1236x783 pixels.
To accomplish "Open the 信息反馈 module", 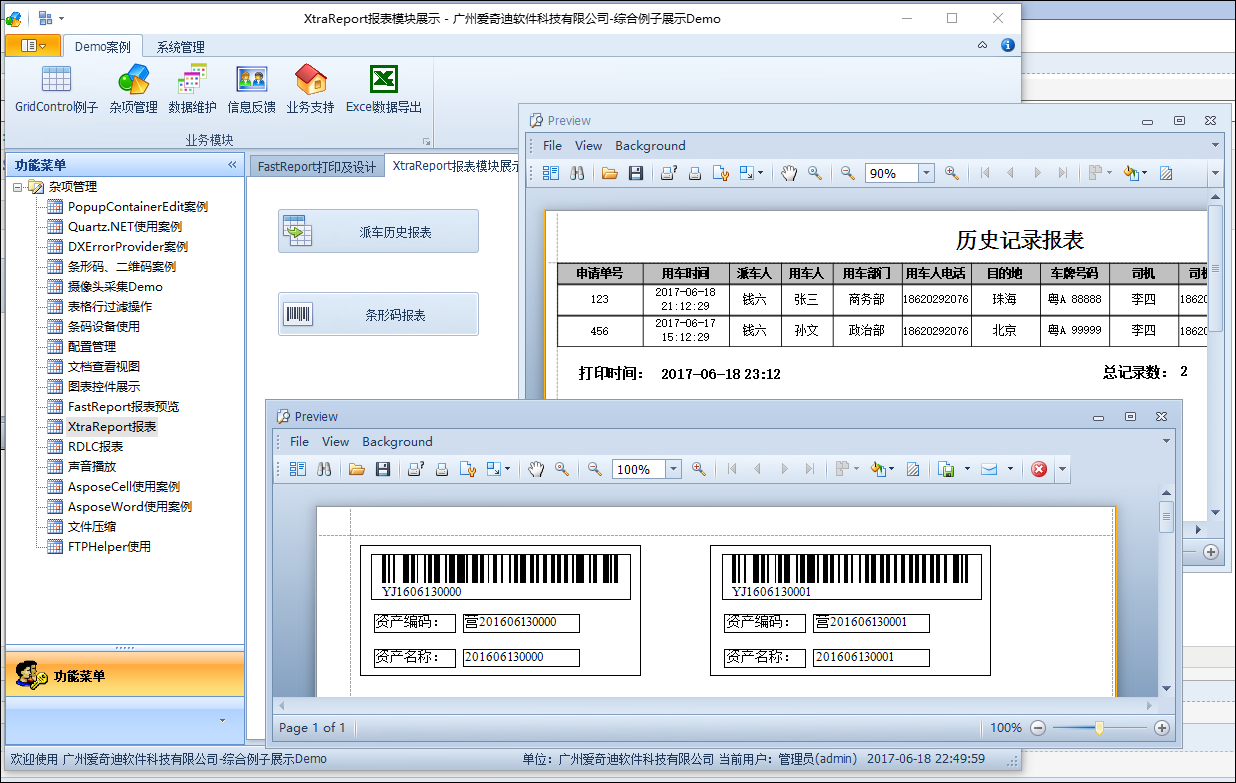I will [251, 89].
